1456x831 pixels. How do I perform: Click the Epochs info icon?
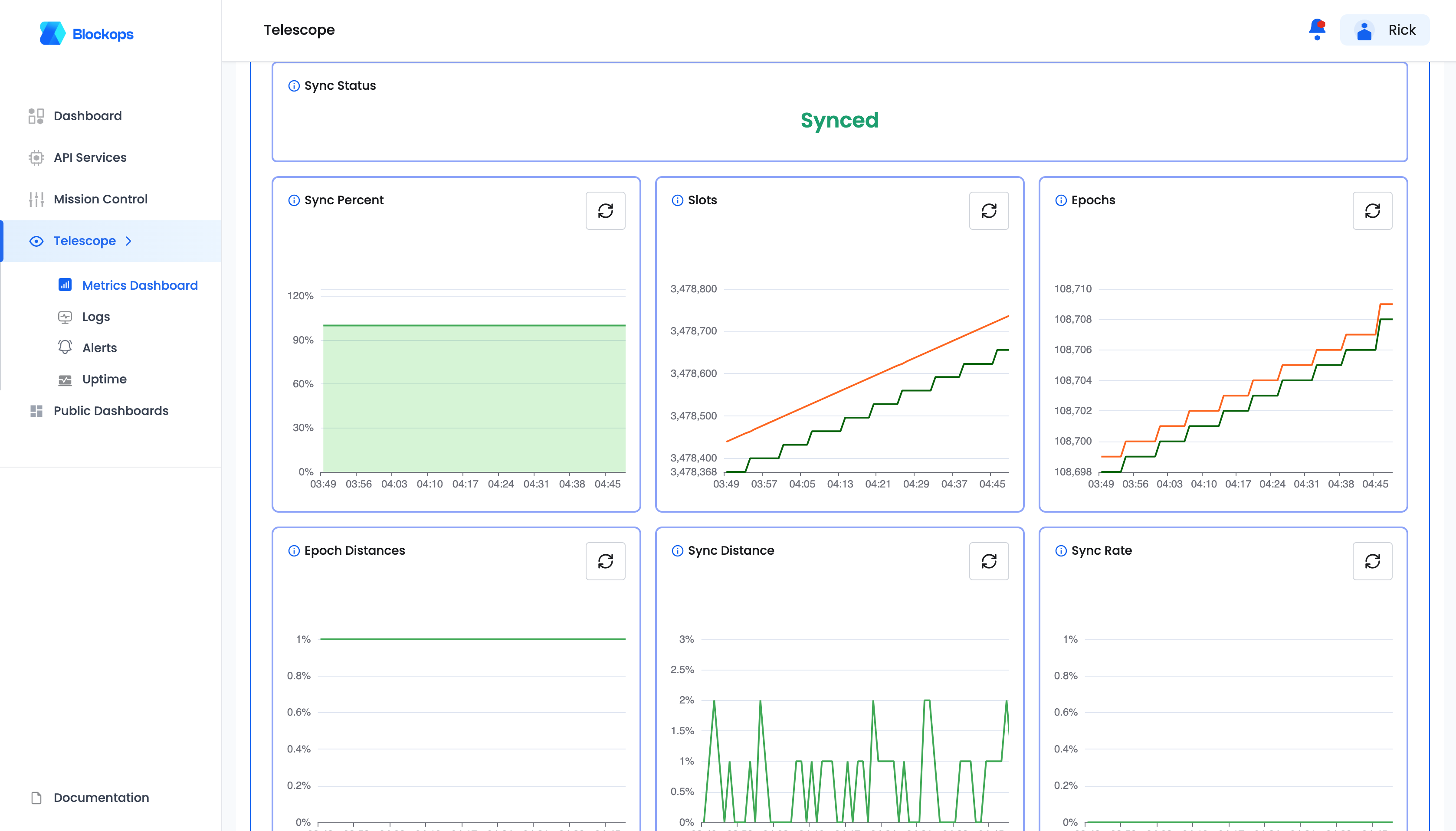tap(1061, 200)
